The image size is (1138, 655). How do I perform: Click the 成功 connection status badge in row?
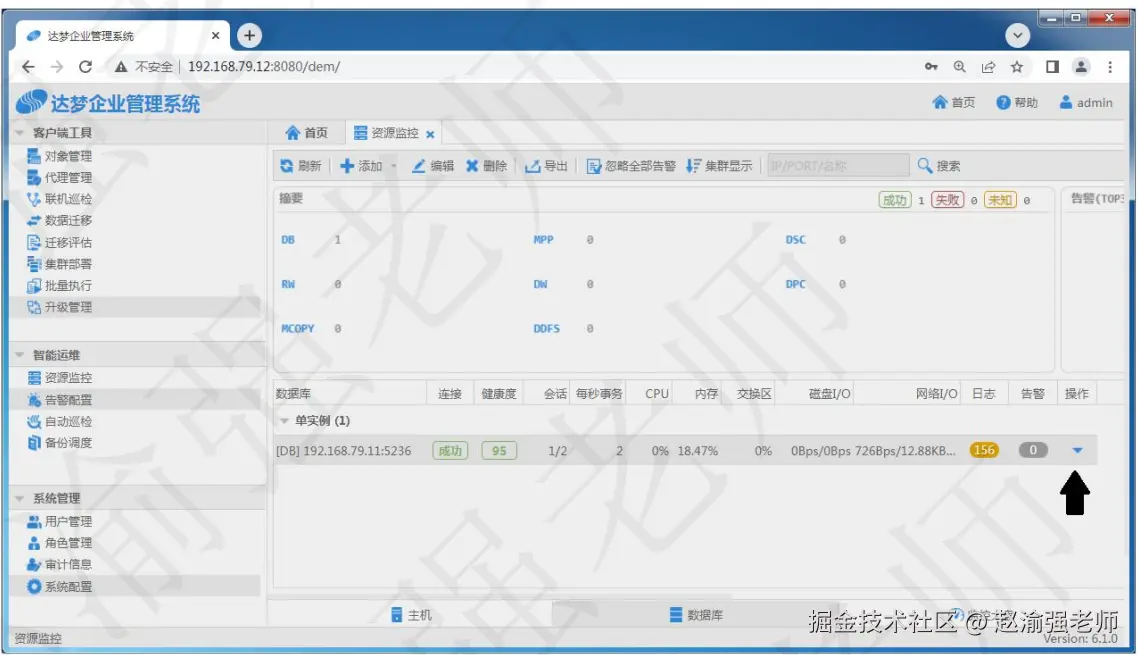pyautogui.click(x=450, y=450)
